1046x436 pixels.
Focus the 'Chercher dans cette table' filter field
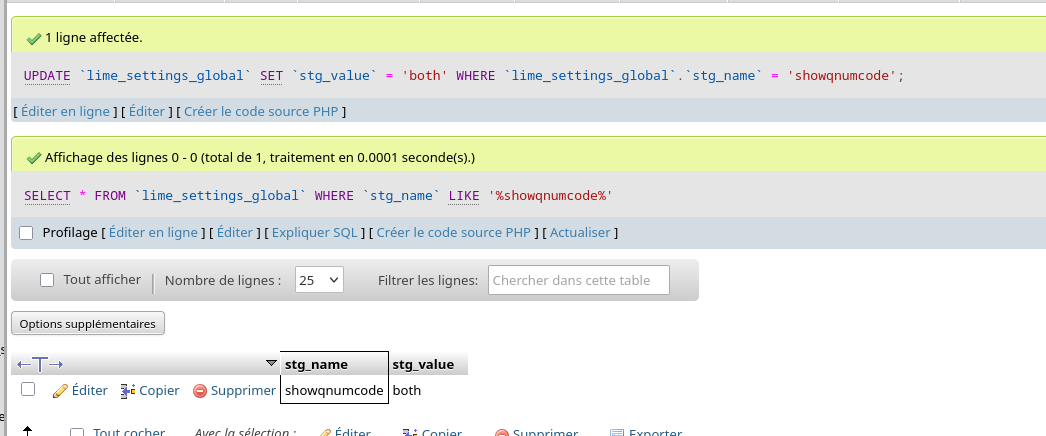tap(578, 281)
